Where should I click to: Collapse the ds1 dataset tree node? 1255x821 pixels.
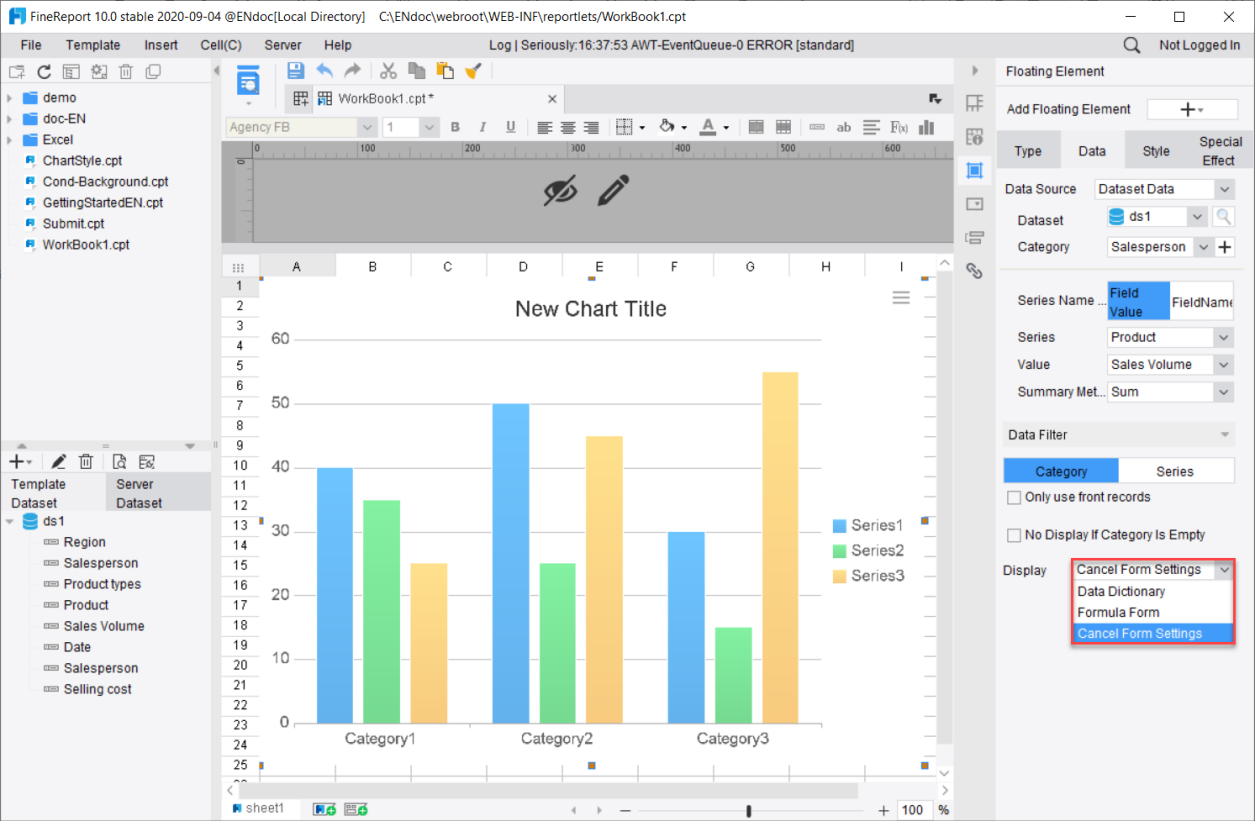point(10,521)
